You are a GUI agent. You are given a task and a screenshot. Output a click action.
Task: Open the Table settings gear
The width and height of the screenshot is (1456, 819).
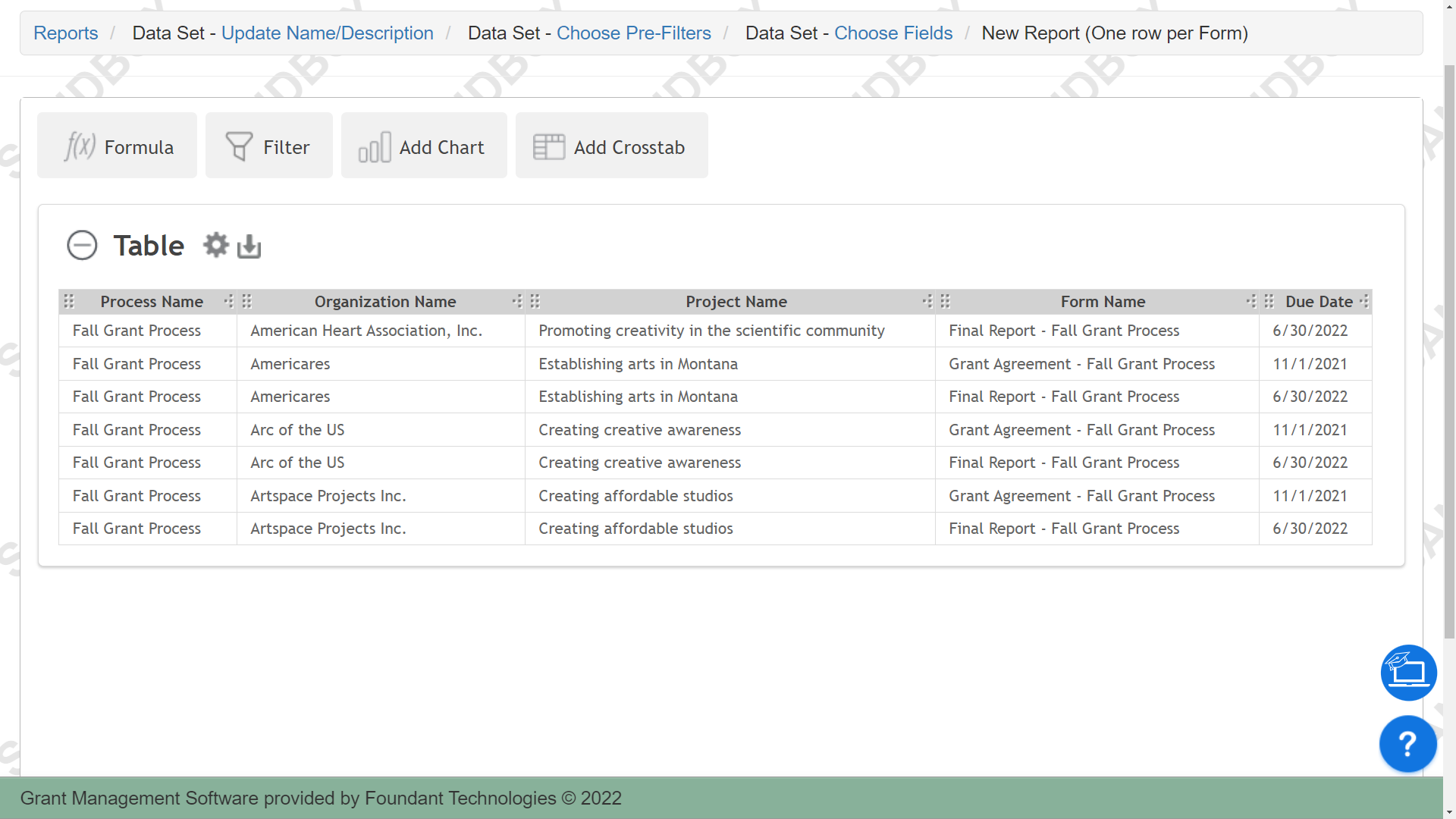click(x=215, y=244)
